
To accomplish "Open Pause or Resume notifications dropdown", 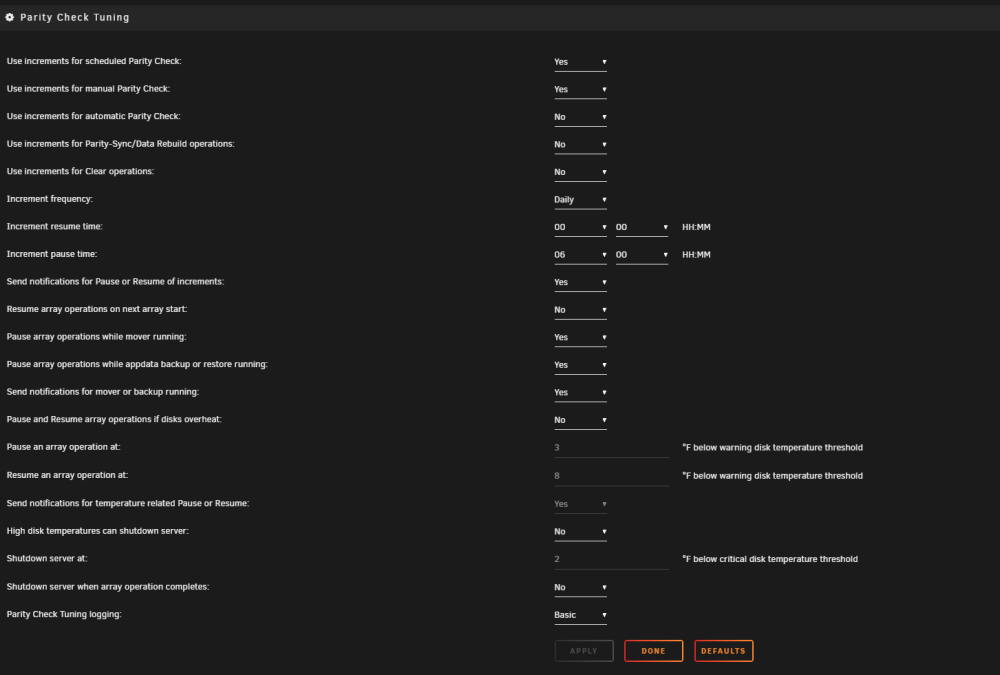I will pos(580,282).
